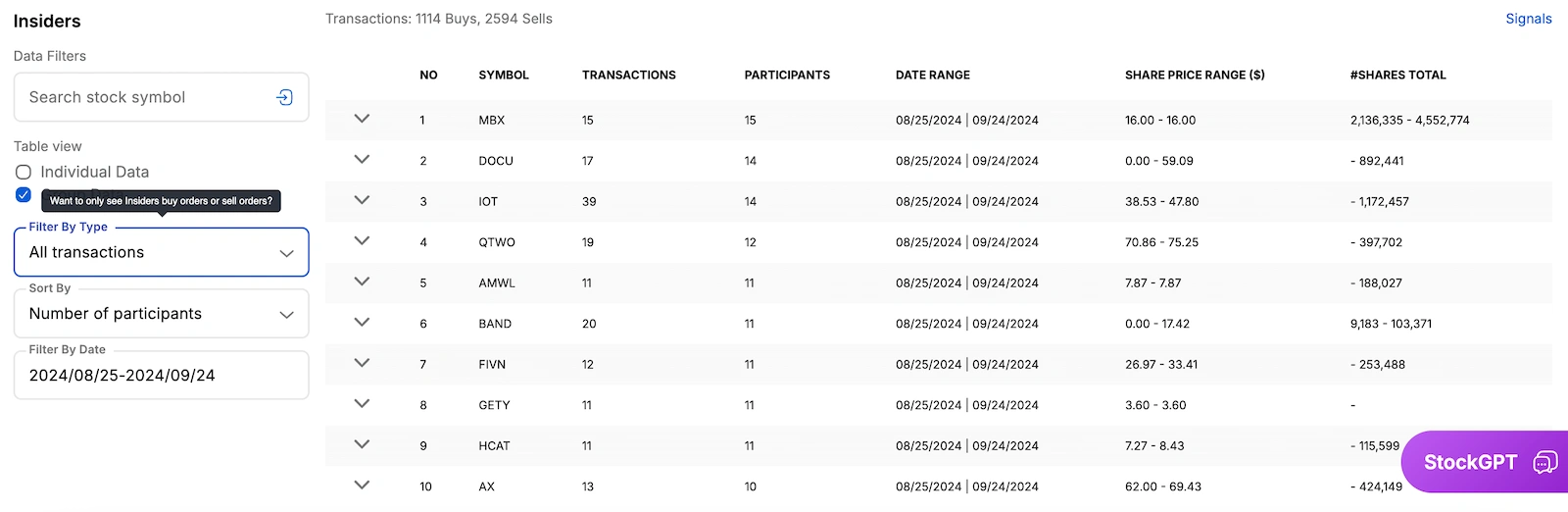Open the StockGPT chat button

tap(1486, 462)
